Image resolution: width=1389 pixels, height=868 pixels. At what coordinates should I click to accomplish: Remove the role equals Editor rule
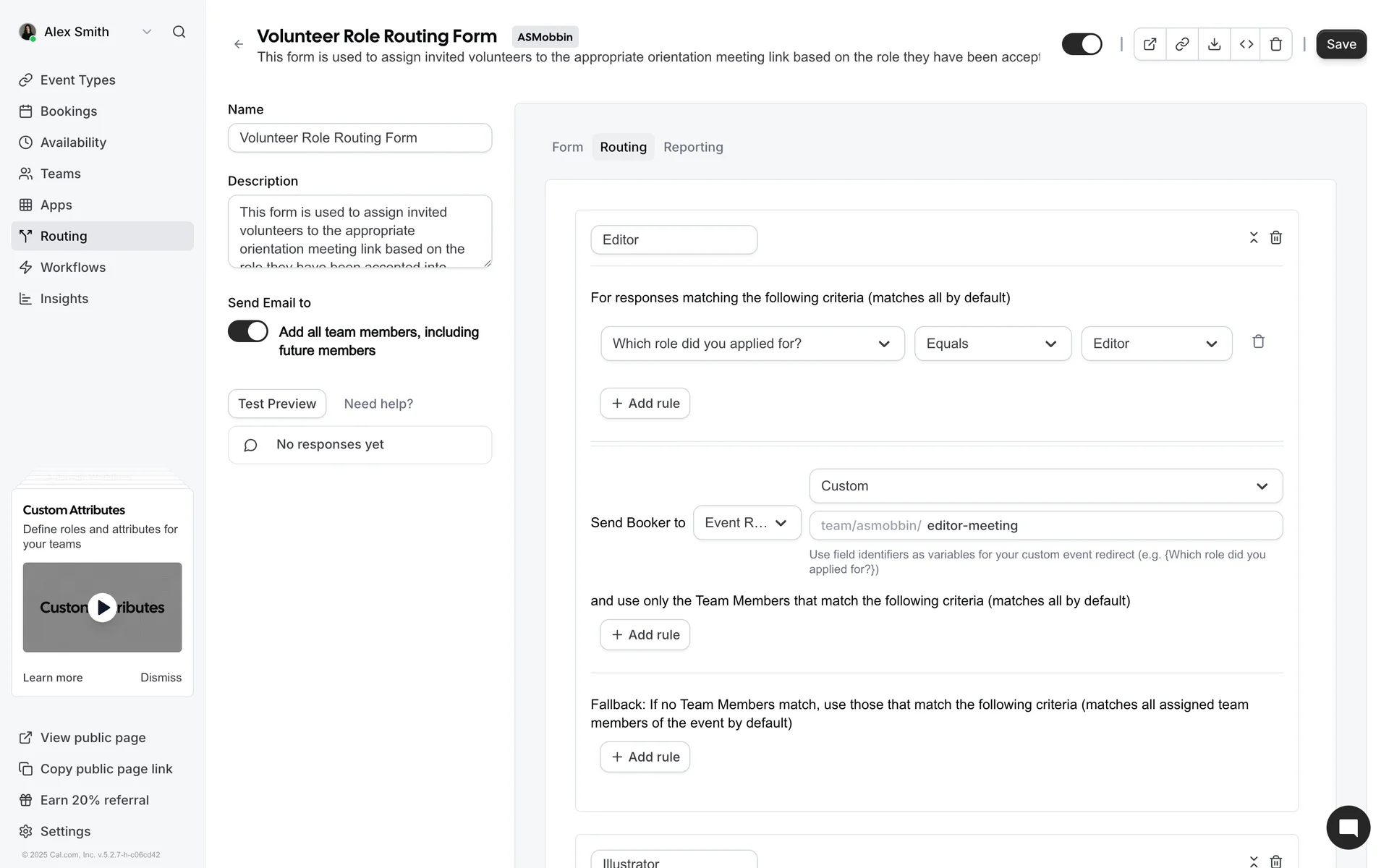(1258, 342)
